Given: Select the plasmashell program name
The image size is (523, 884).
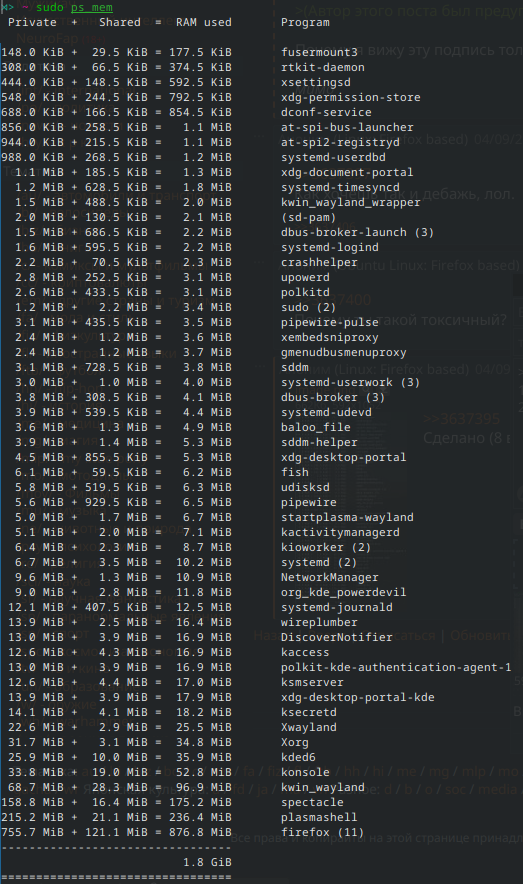Looking at the screenshot, I should 319,817.
